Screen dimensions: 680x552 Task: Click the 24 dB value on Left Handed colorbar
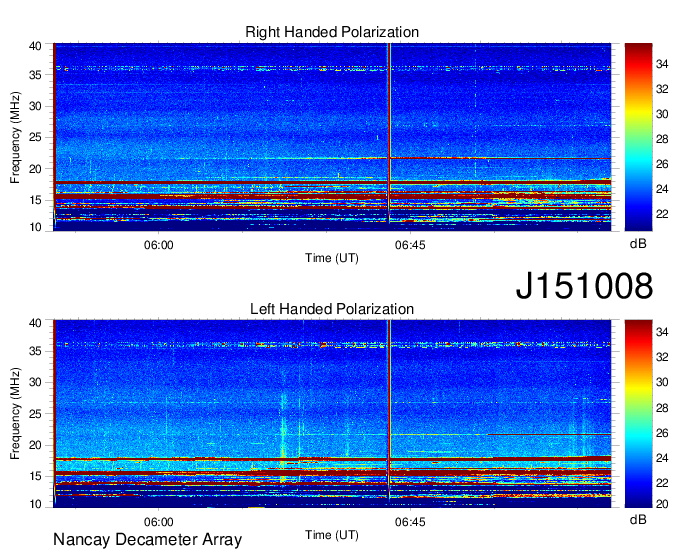click(662, 458)
